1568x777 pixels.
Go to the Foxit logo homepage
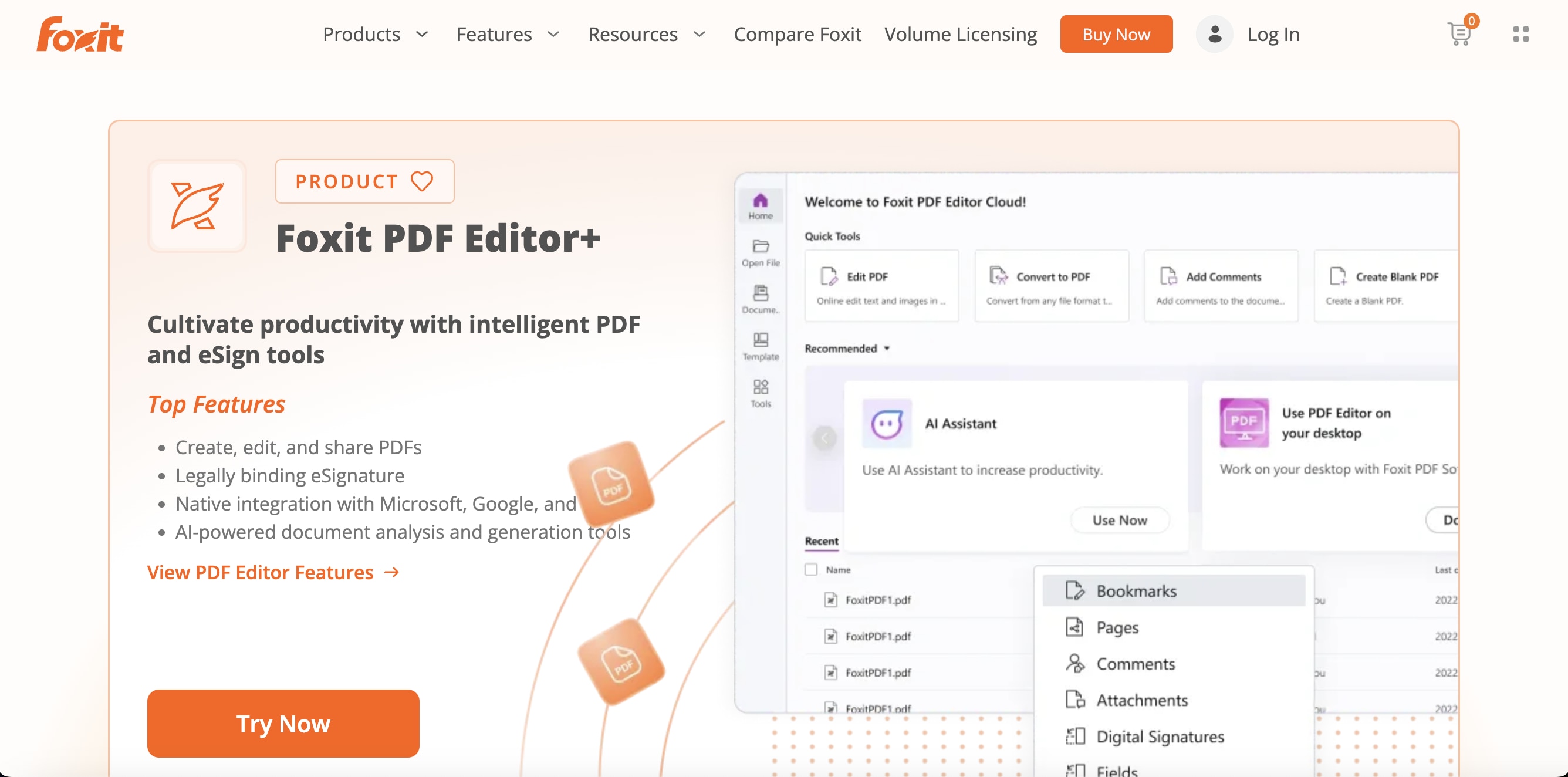click(x=80, y=34)
